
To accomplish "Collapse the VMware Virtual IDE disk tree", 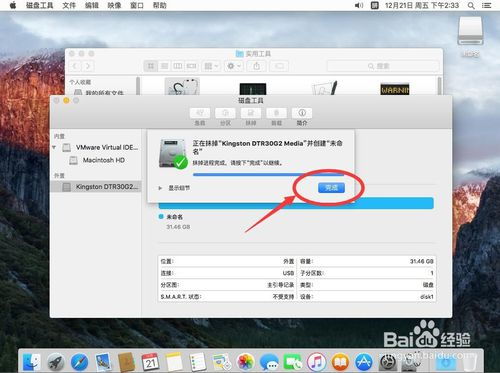I will [54, 147].
